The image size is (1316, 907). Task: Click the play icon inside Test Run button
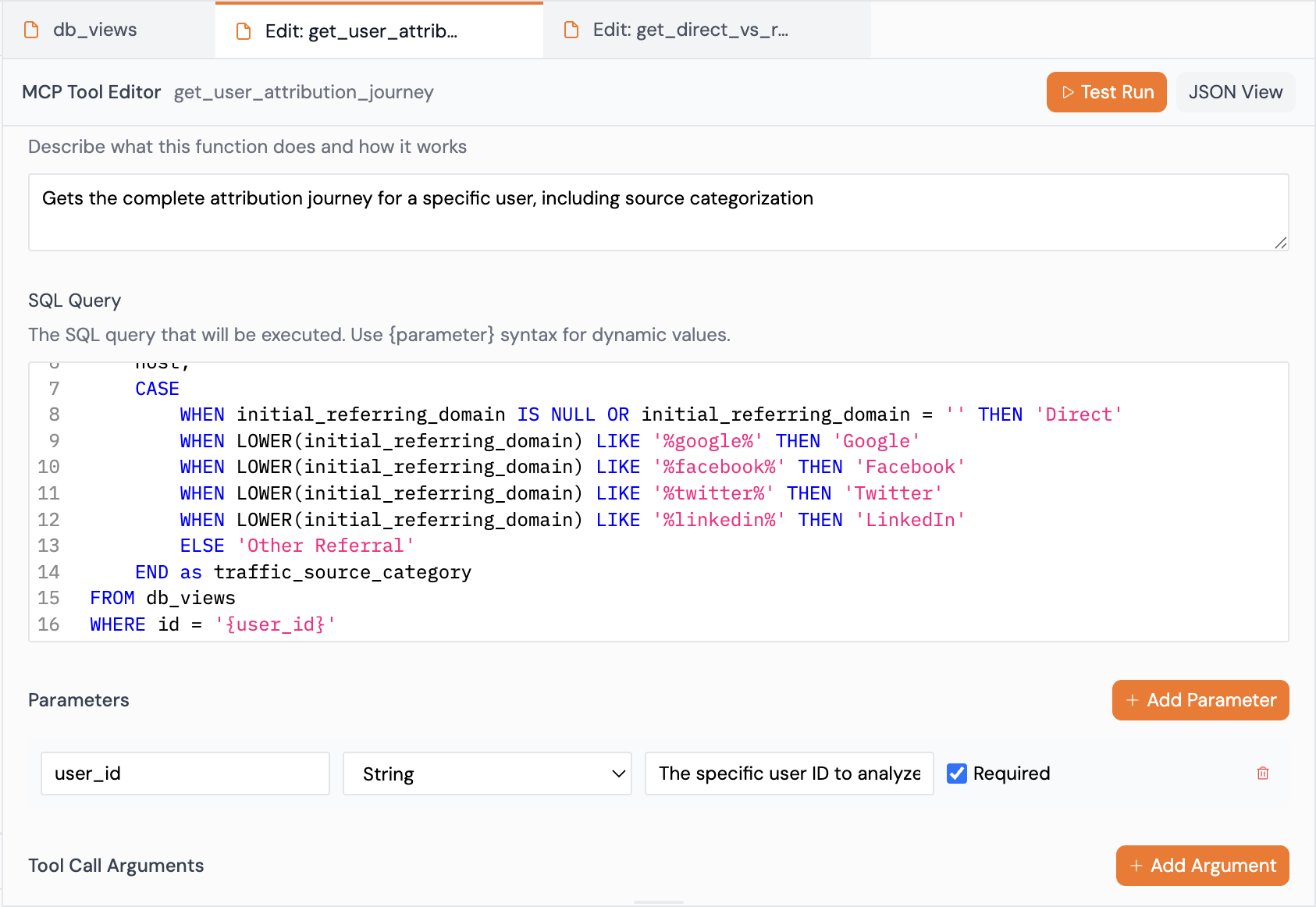1069,92
